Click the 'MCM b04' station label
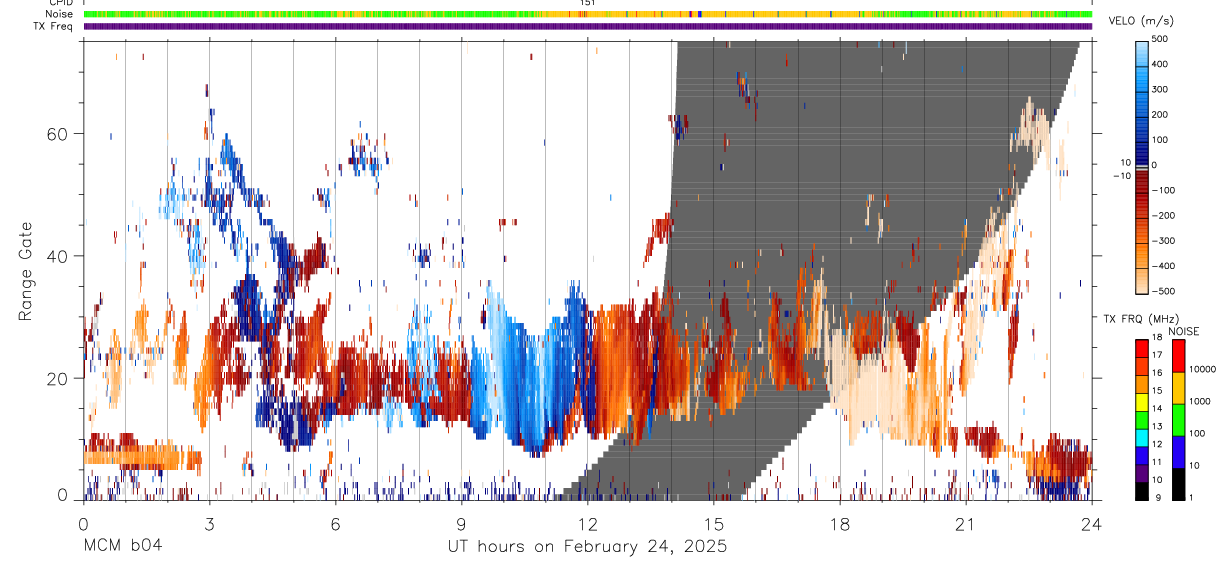1228x567 pixels. pos(122,546)
